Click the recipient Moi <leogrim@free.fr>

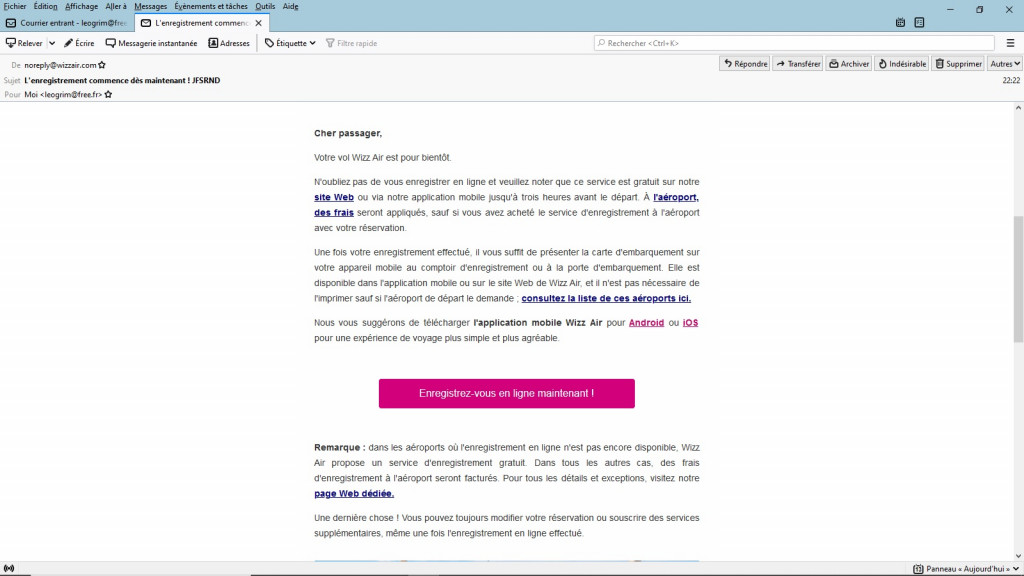pos(63,95)
